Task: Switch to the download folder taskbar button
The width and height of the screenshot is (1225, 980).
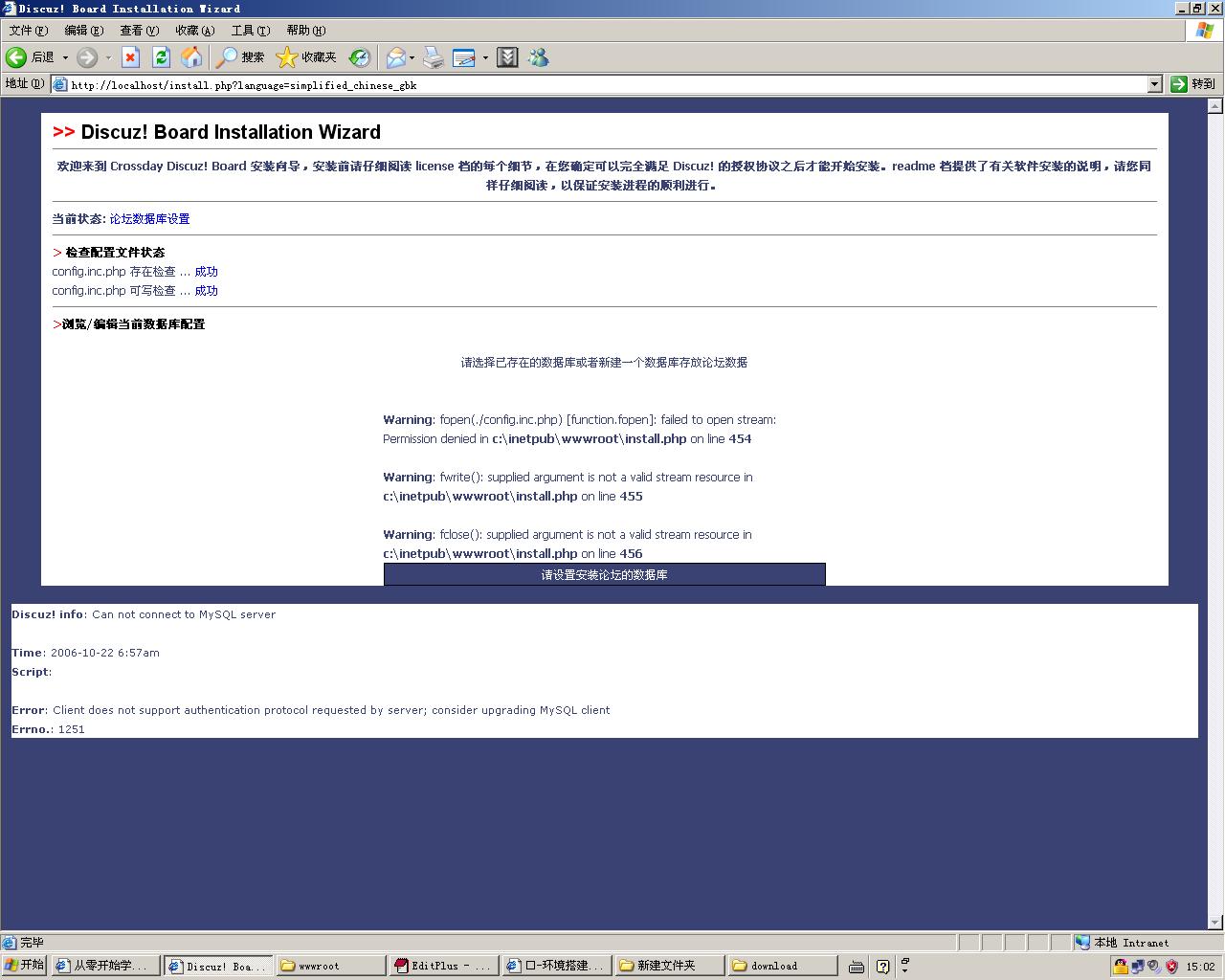Action: (783, 966)
